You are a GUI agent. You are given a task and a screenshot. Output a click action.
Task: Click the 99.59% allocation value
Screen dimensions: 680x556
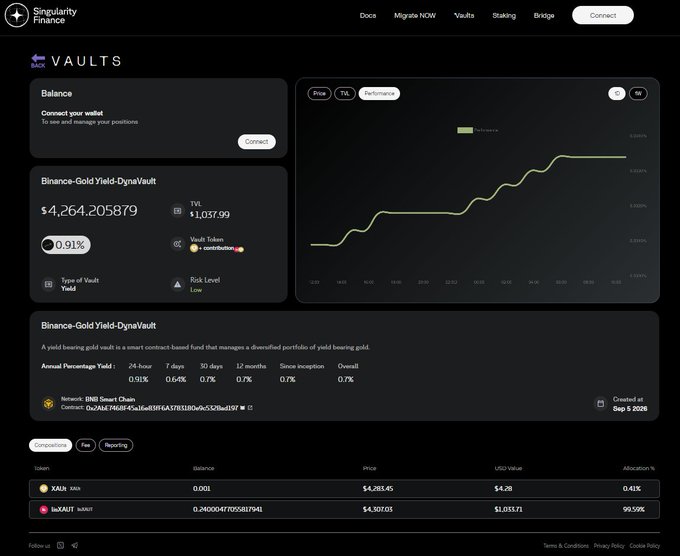click(634, 509)
